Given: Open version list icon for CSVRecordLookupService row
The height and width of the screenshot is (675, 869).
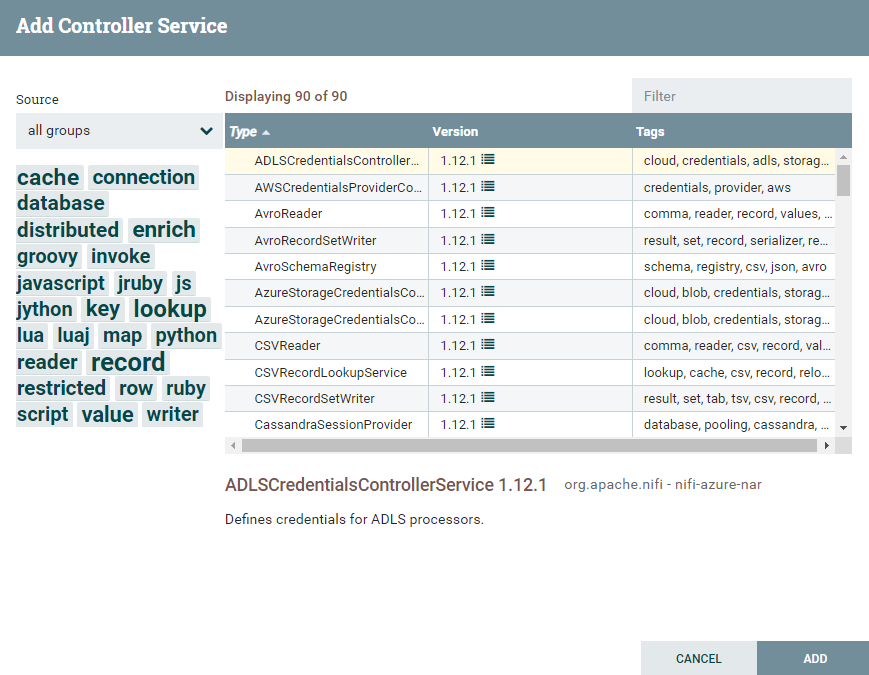Looking at the screenshot, I should pos(488,371).
